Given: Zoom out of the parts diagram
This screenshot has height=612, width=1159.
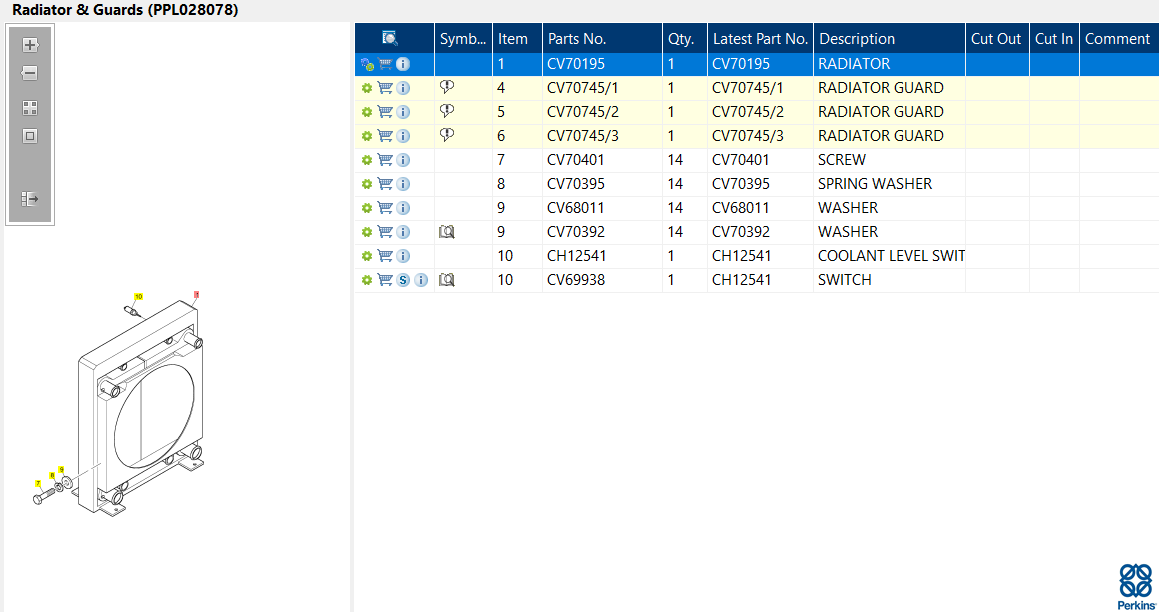Looking at the screenshot, I should (x=30, y=73).
